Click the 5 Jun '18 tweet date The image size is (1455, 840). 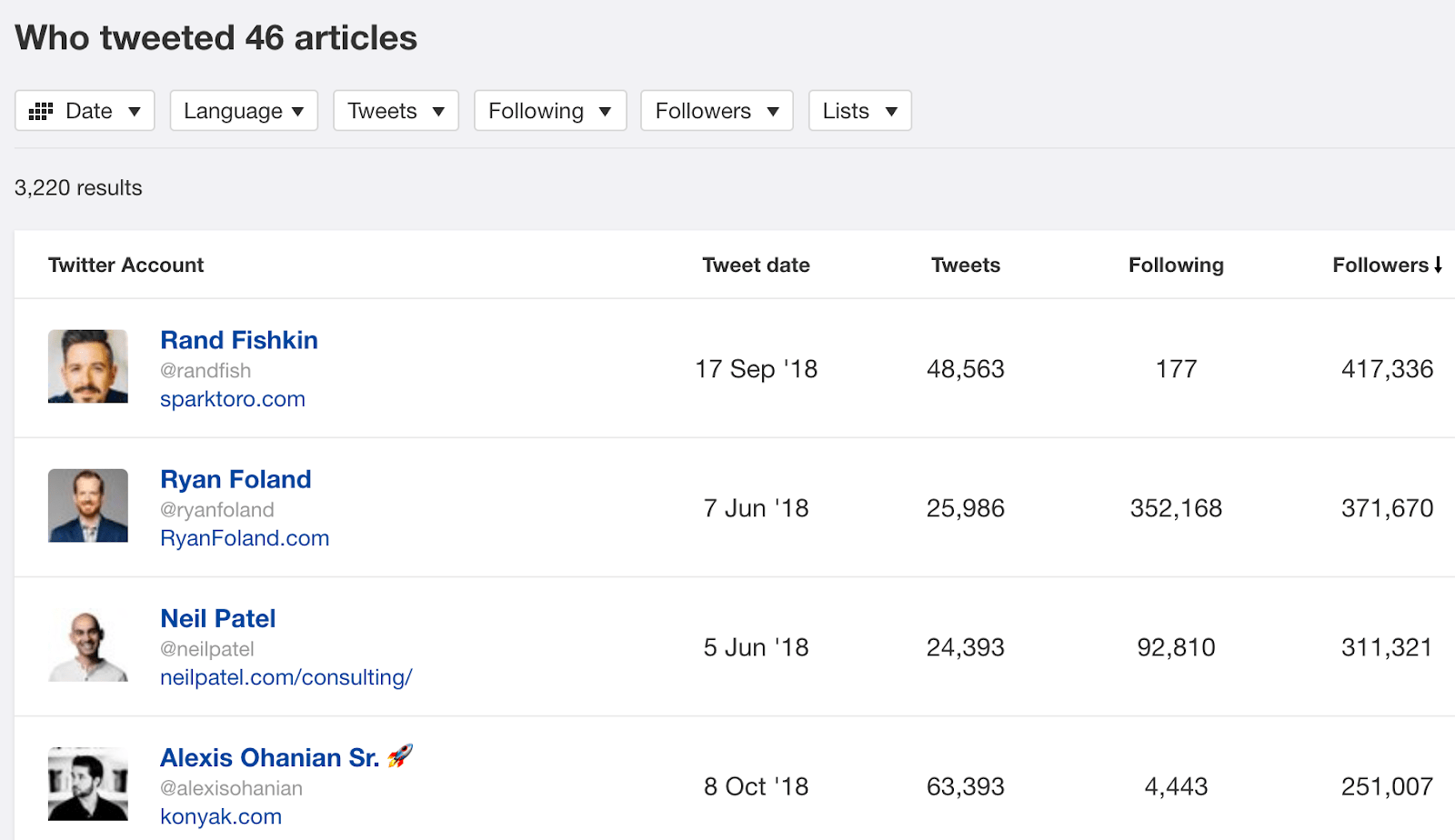pyautogui.click(x=757, y=647)
